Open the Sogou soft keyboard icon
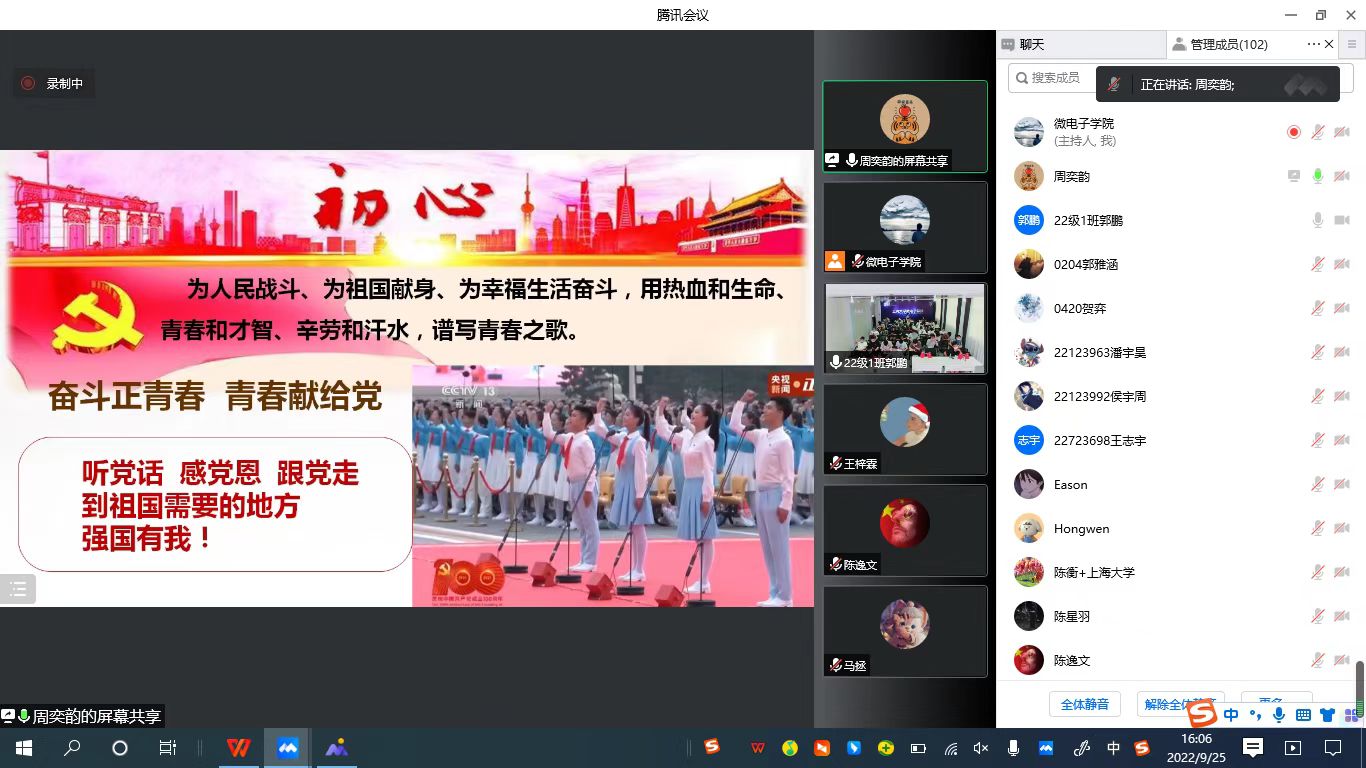Viewport: 1366px width, 768px height. [x=1303, y=715]
